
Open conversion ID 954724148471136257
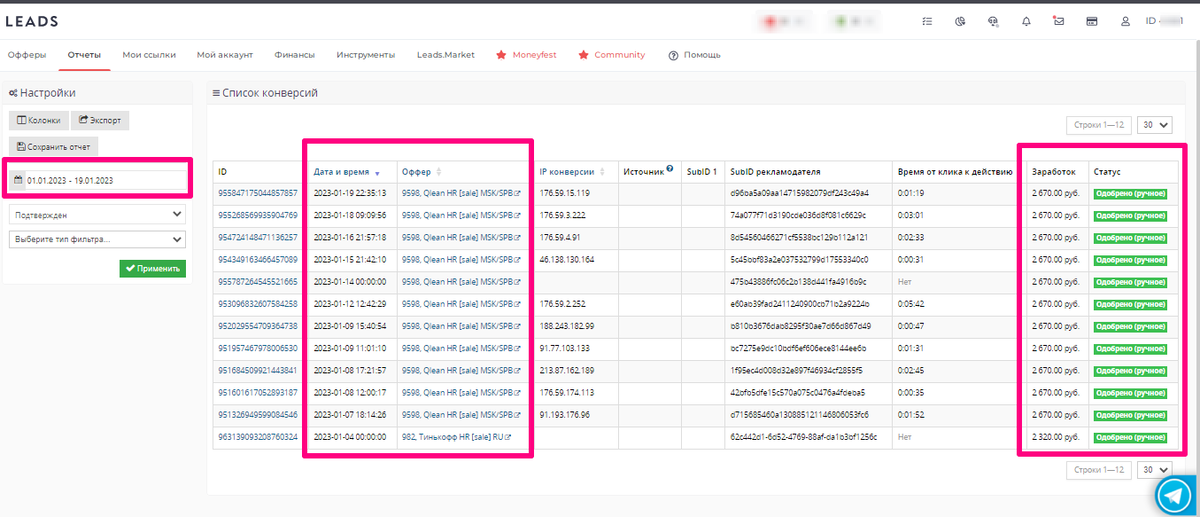(x=258, y=237)
